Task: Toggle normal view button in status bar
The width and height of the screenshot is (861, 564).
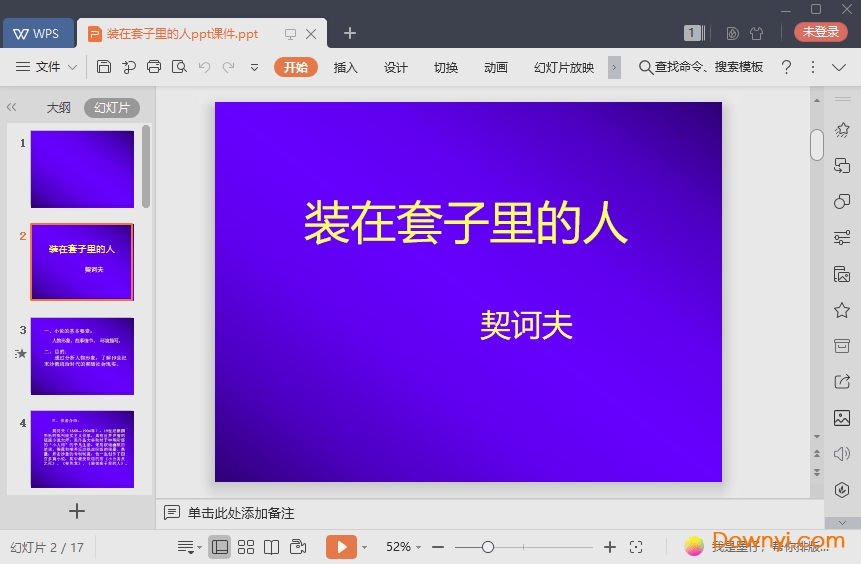Action: [220, 547]
